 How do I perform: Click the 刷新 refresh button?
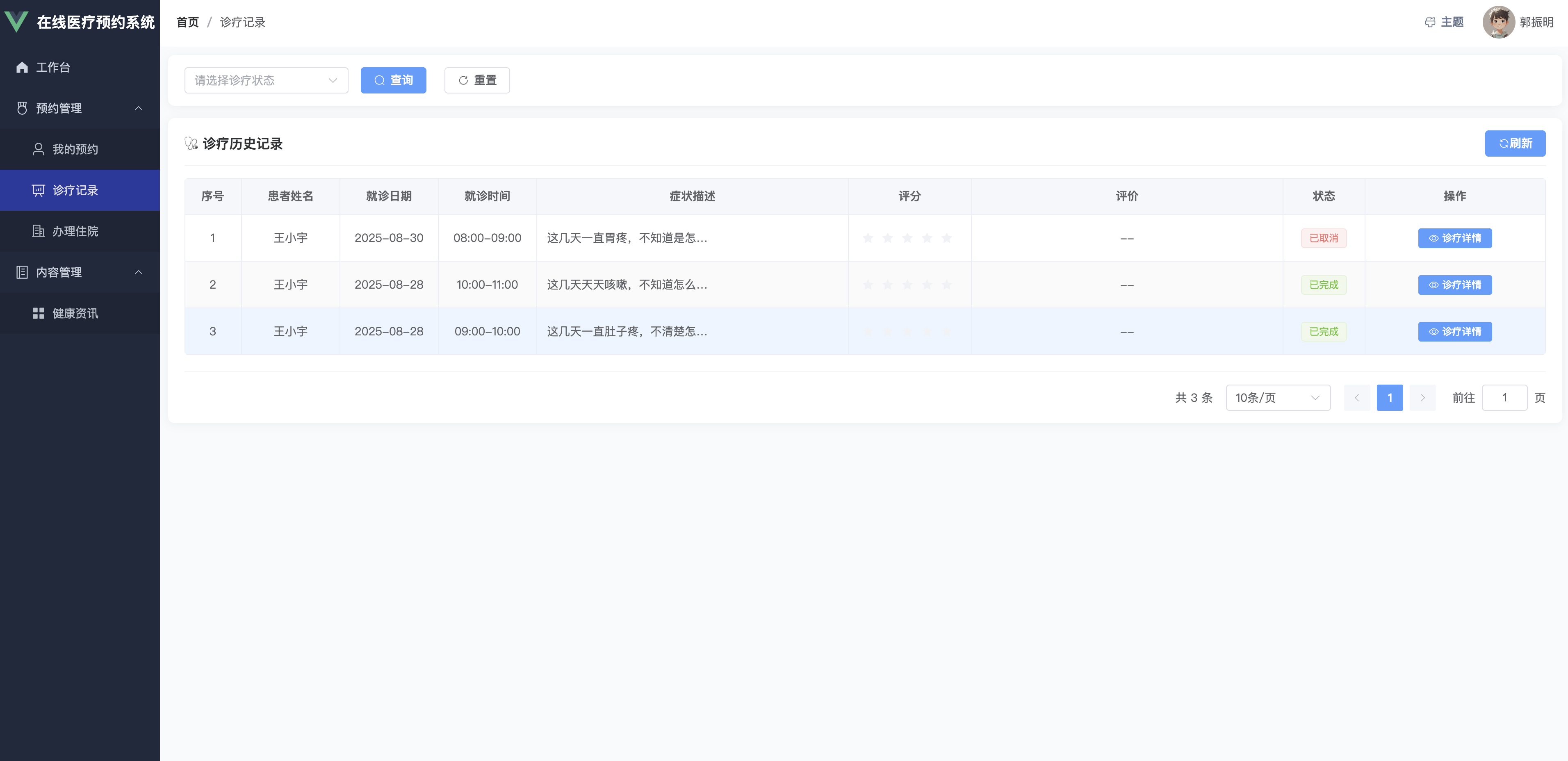(x=1514, y=144)
